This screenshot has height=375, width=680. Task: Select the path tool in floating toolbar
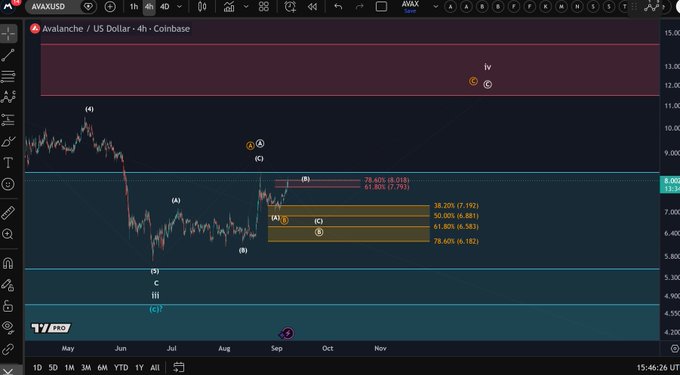coord(651,7)
